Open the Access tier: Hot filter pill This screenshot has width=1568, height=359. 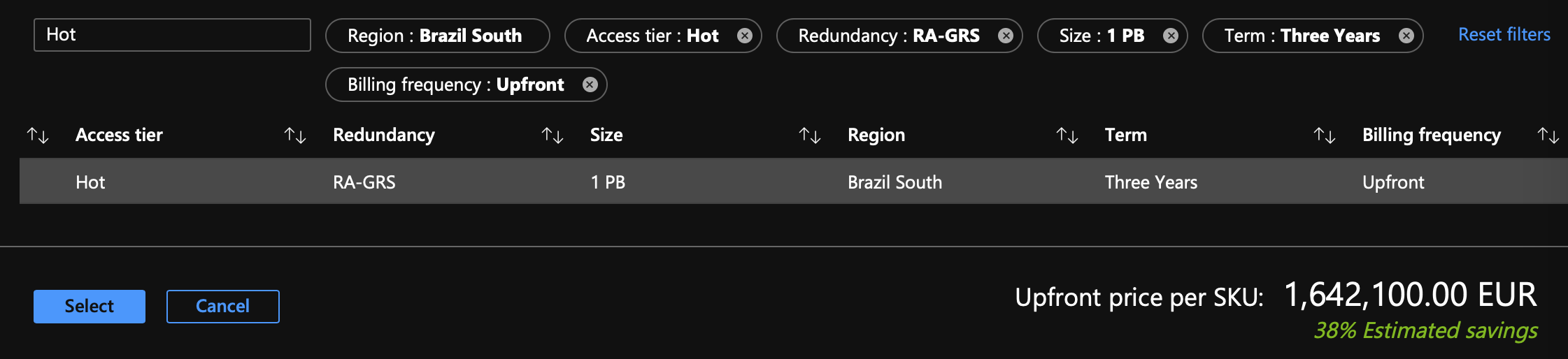[652, 36]
